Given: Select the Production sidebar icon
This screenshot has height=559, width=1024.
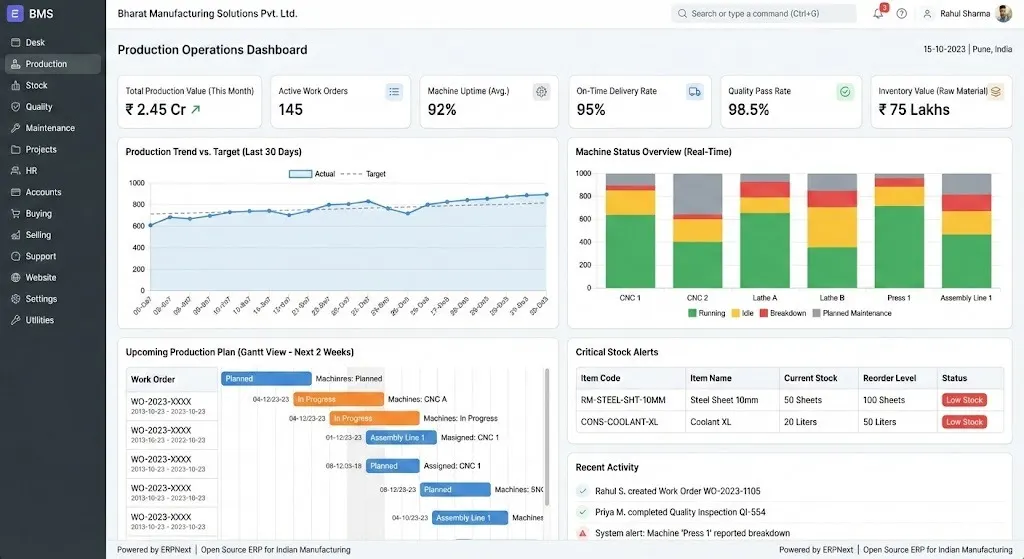Looking at the screenshot, I should pyautogui.click(x=16, y=64).
